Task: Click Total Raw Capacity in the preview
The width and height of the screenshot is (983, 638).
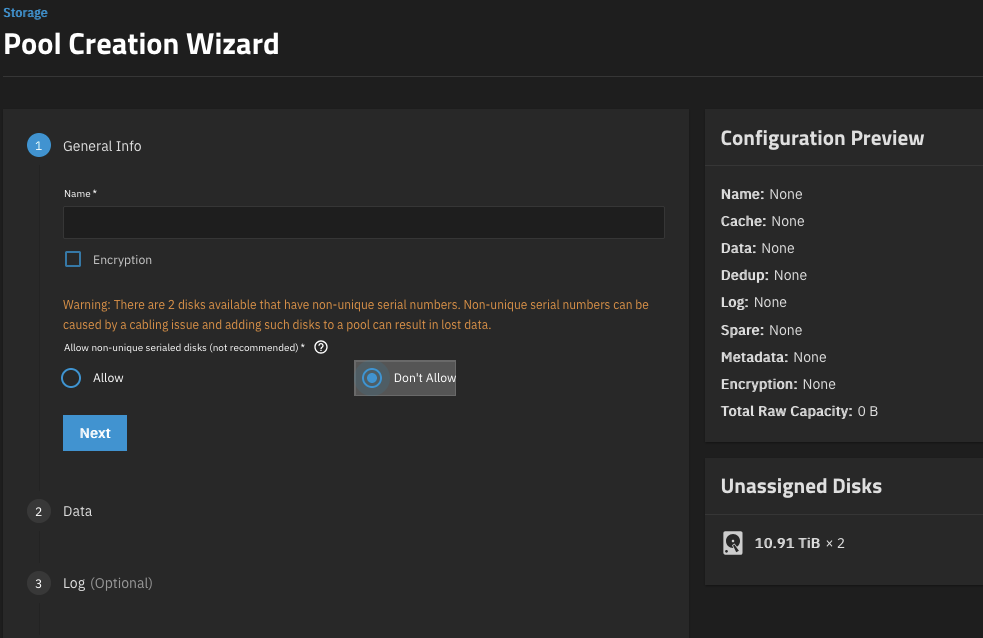Action: coord(799,411)
